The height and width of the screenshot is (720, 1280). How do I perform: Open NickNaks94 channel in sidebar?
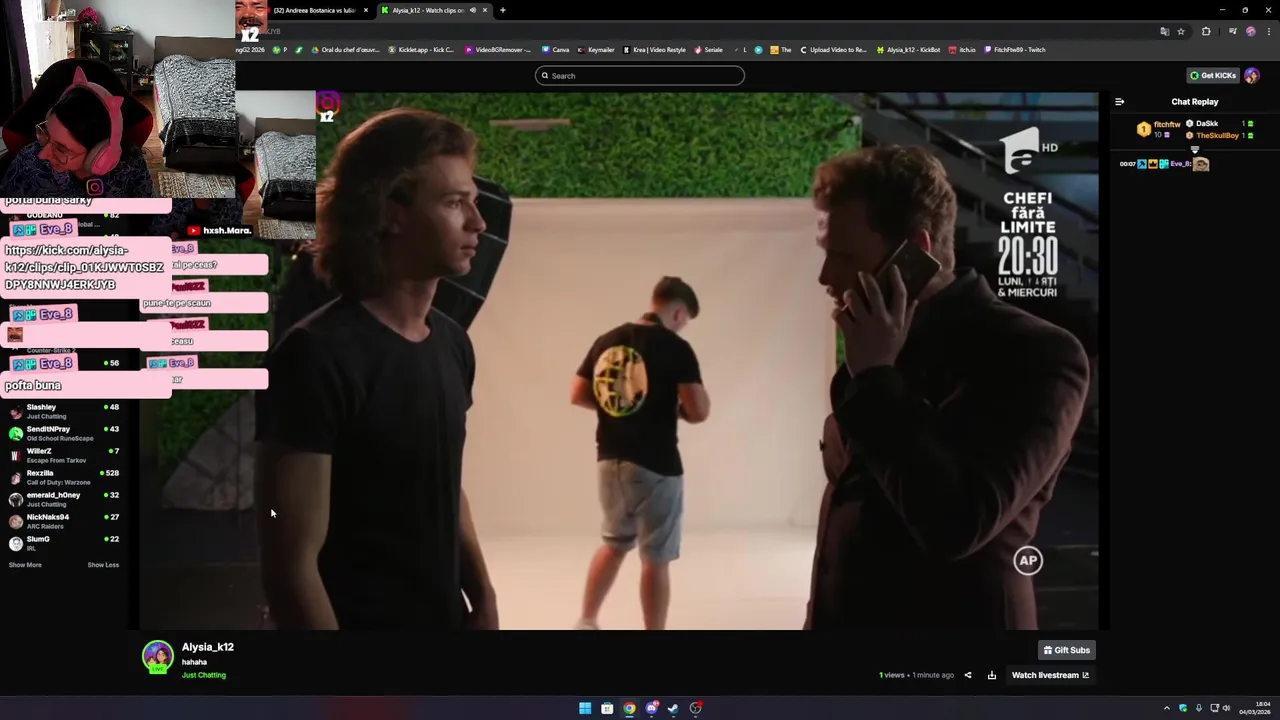pyautogui.click(x=62, y=521)
